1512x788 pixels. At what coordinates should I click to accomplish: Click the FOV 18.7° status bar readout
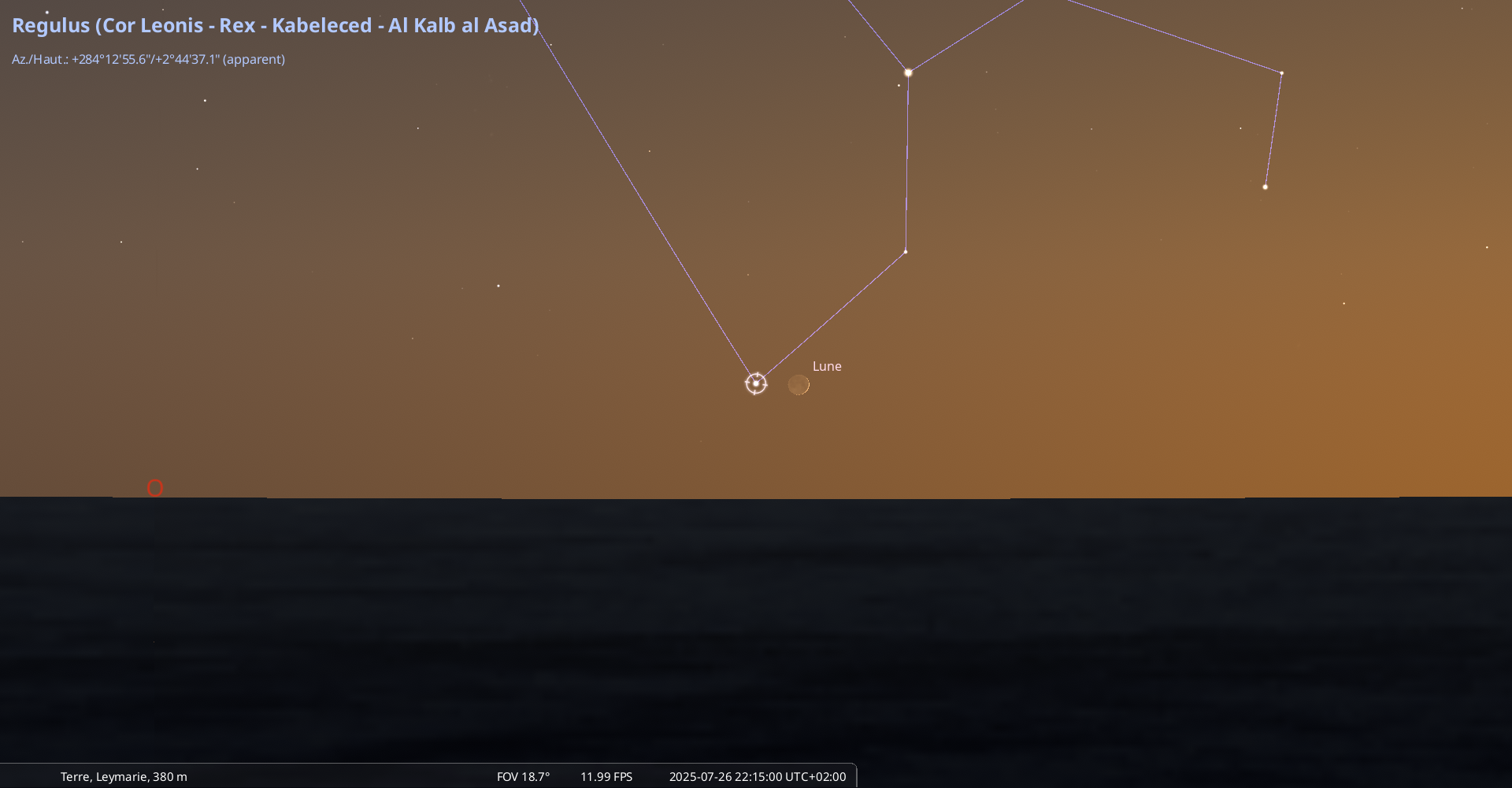pyautogui.click(x=523, y=776)
